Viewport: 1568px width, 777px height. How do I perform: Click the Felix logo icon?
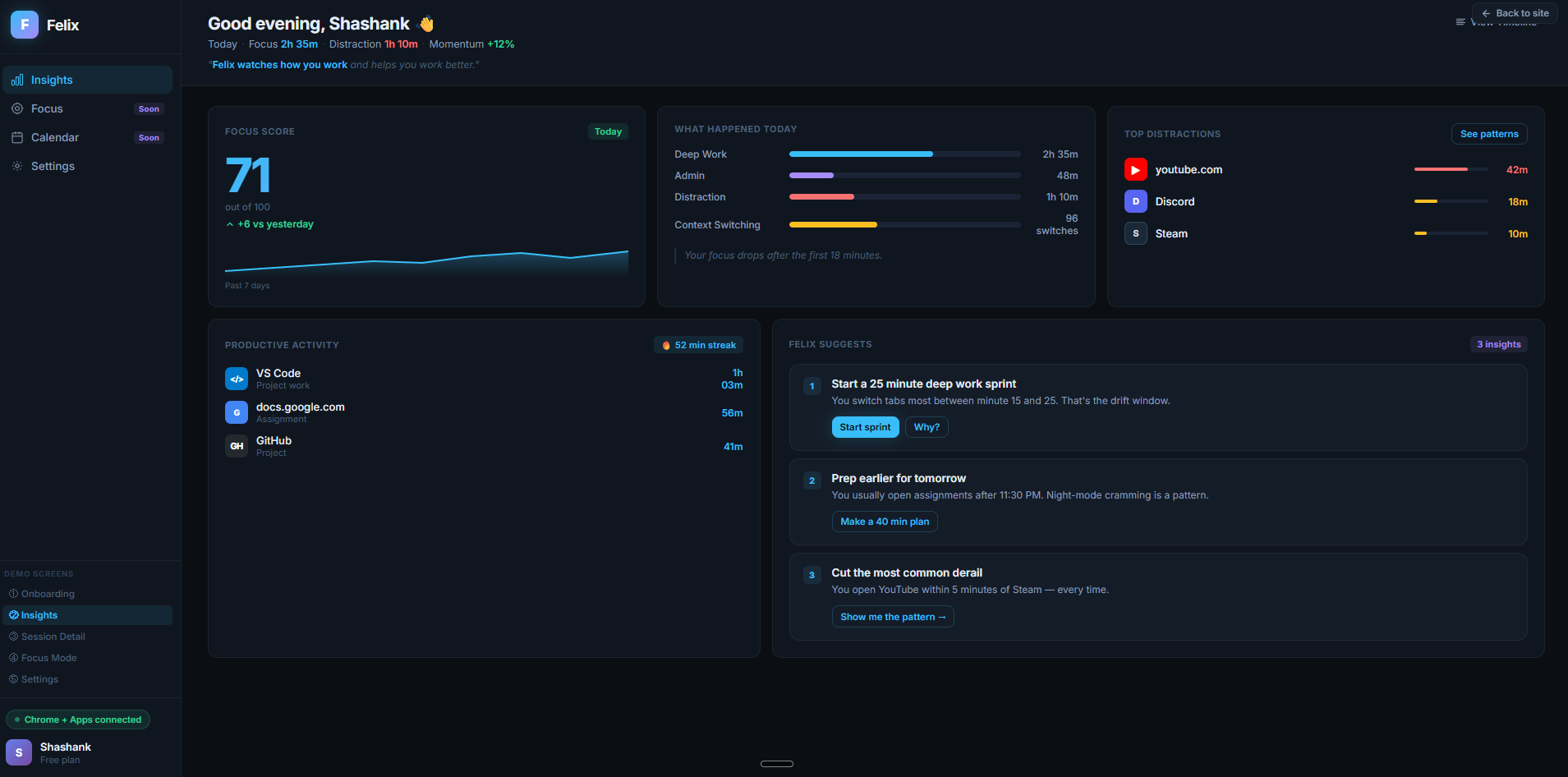(23, 24)
